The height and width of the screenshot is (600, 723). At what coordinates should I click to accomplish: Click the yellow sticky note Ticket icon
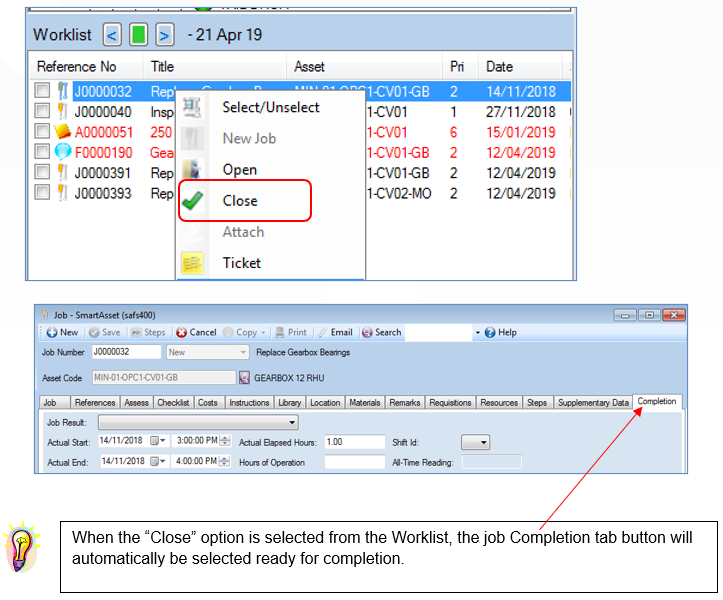click(x=192, y=263)
